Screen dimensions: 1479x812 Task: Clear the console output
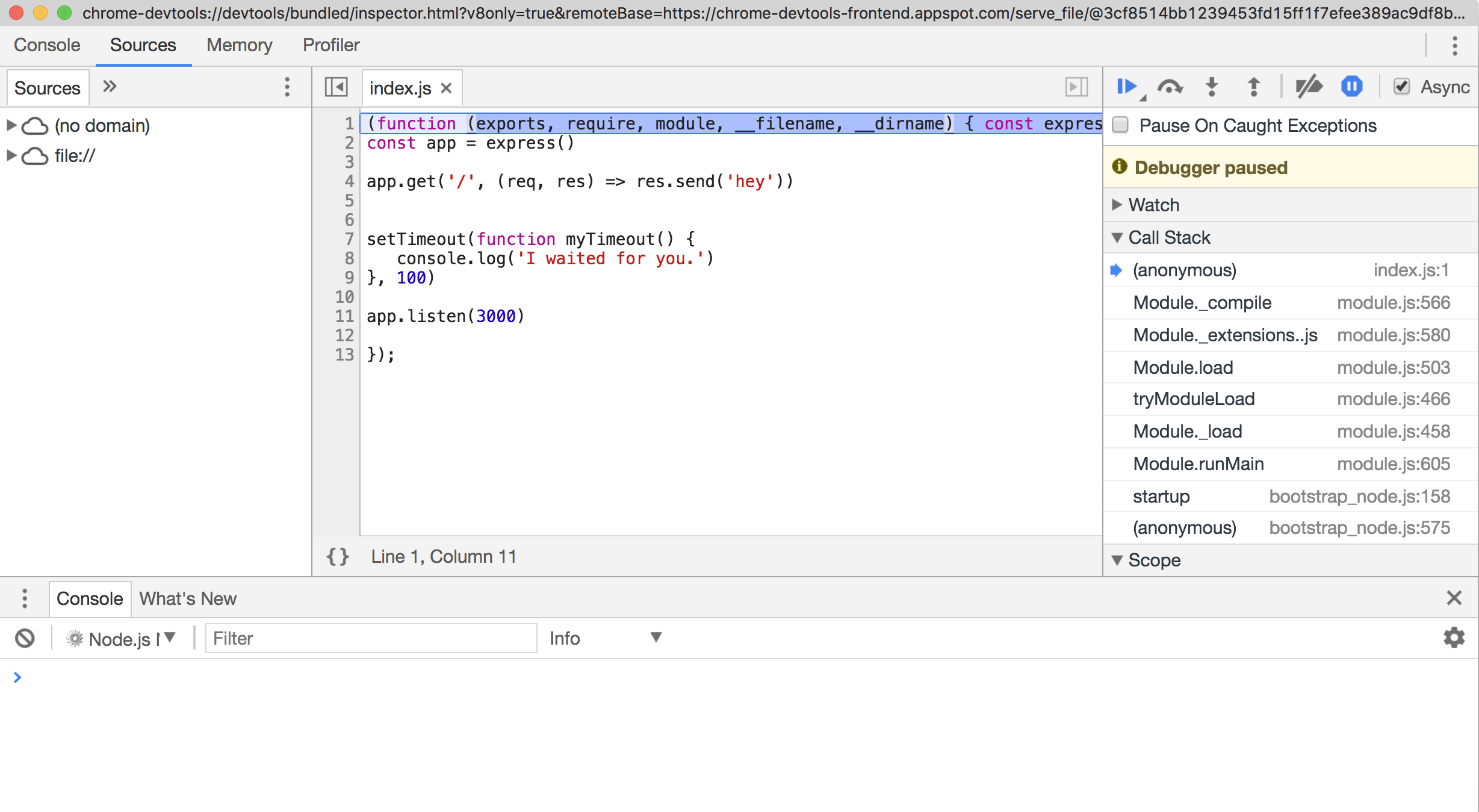coord(25,638)
